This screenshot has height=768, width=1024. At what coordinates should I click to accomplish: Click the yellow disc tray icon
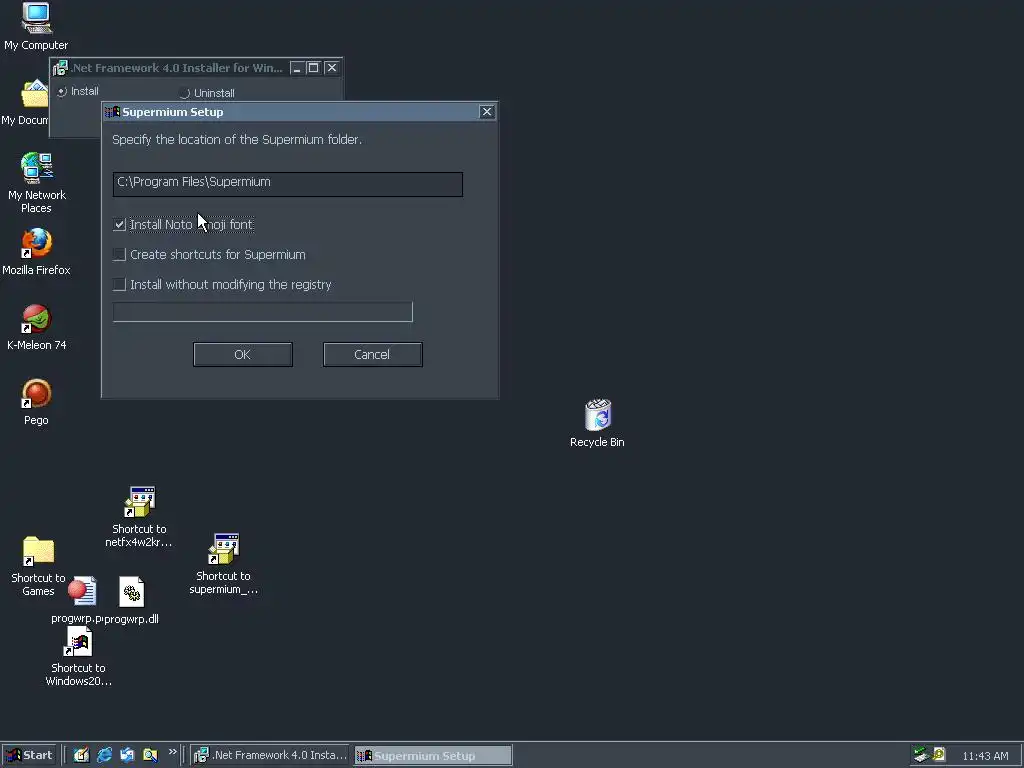tap(939, 754)
